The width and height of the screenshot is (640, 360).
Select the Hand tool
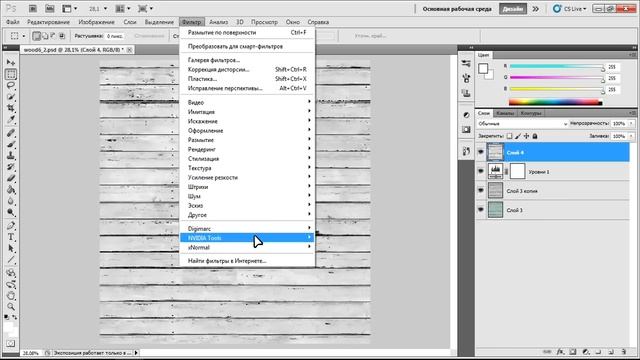[x=11, y=296]
